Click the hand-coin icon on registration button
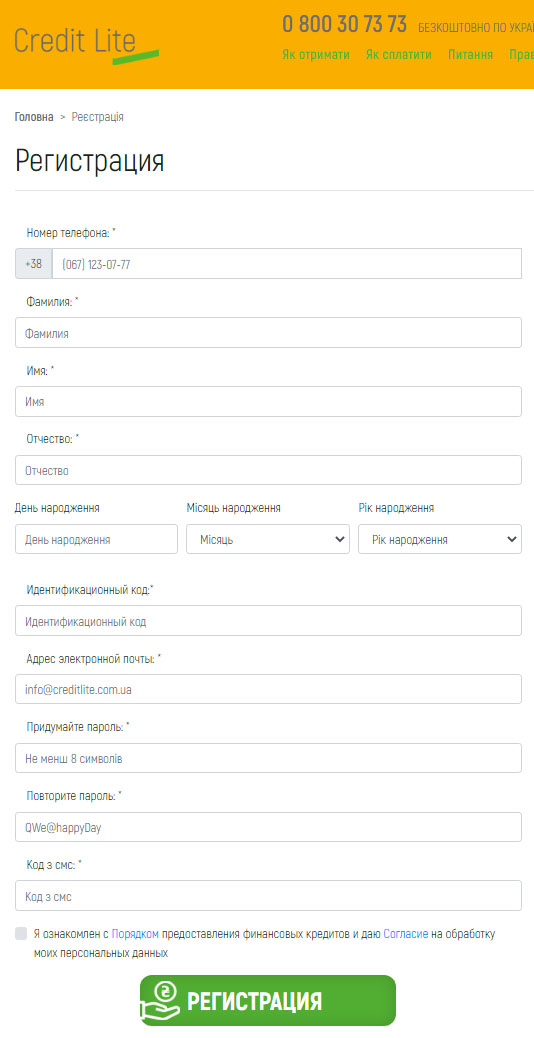 [x=160, y=1000]
